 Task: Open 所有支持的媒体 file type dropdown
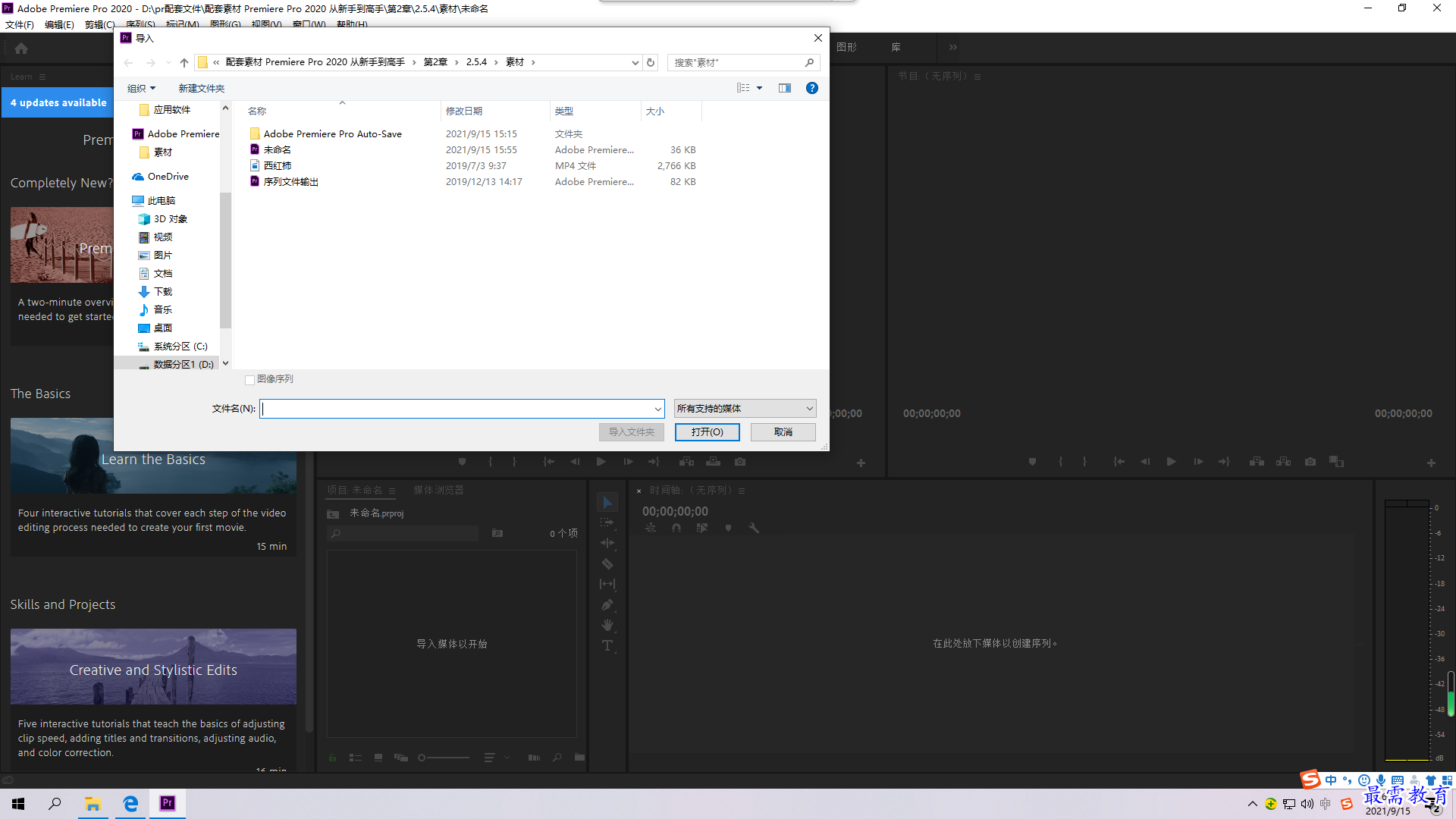[x=745, y=409]
